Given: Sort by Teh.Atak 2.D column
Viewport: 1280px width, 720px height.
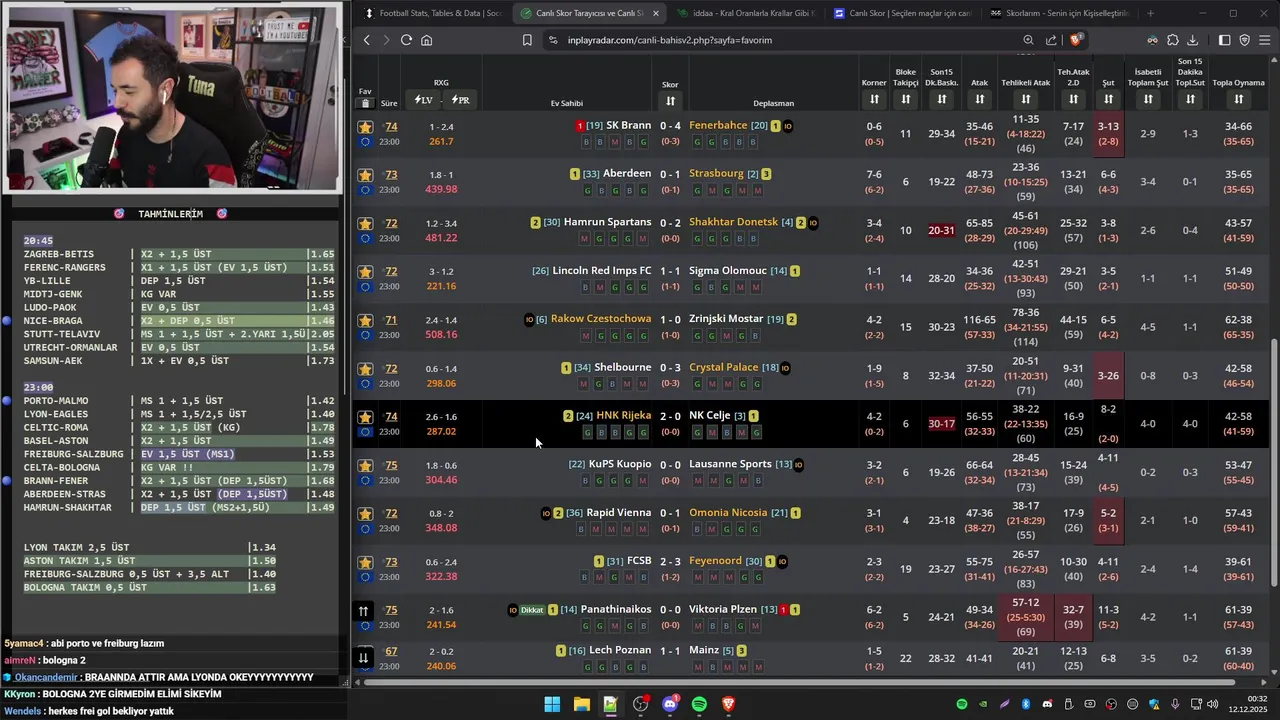Looking at the screenshot, I should pyautogui.click(x=1073, y=99).
